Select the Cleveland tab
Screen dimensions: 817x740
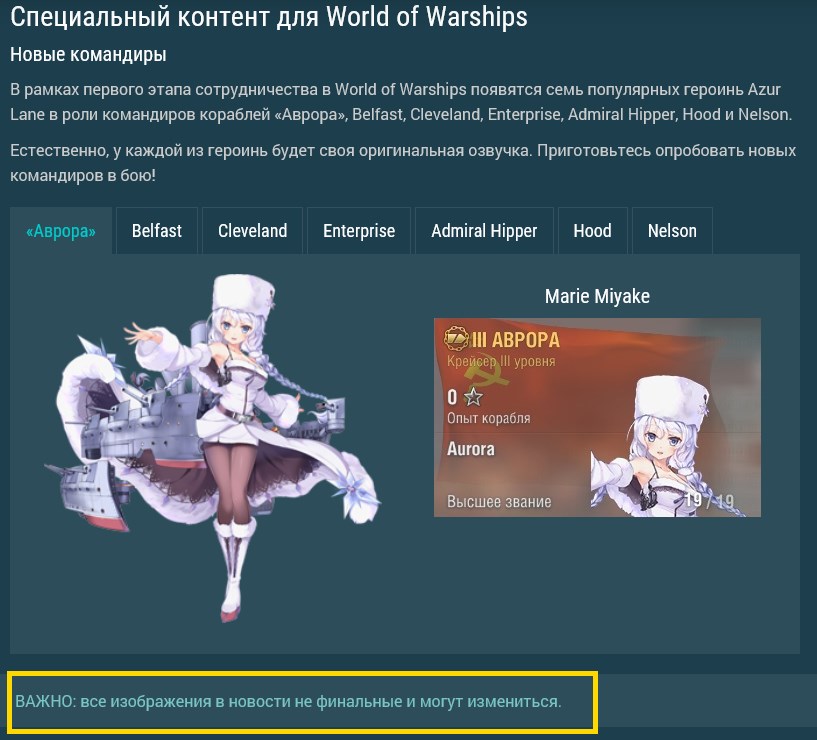(253, 230)
